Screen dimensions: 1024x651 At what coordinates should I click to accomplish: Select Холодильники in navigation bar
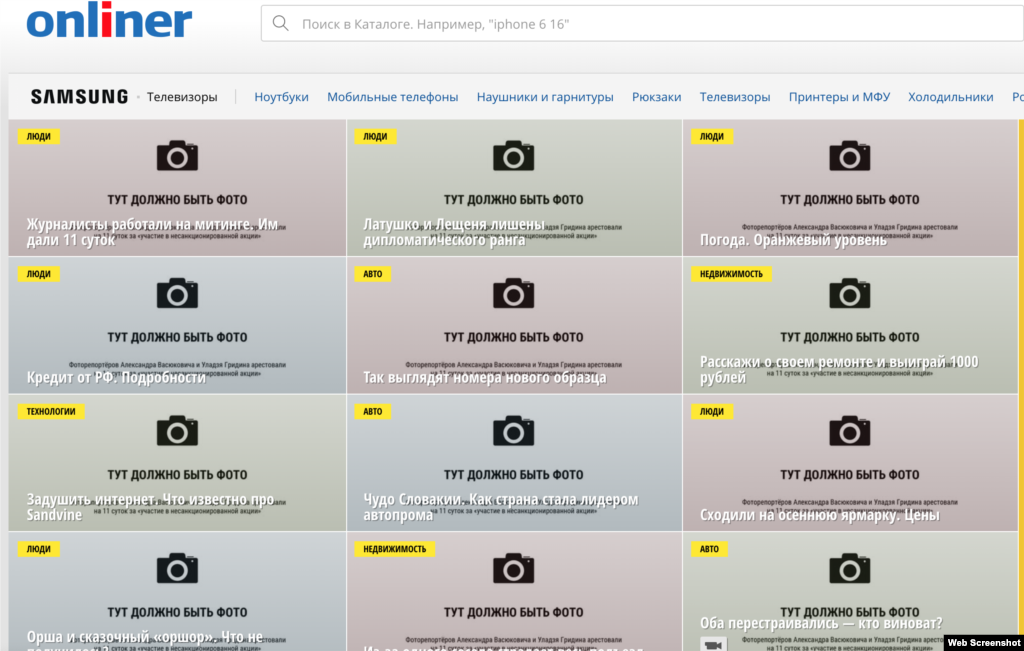click(950, 97)
